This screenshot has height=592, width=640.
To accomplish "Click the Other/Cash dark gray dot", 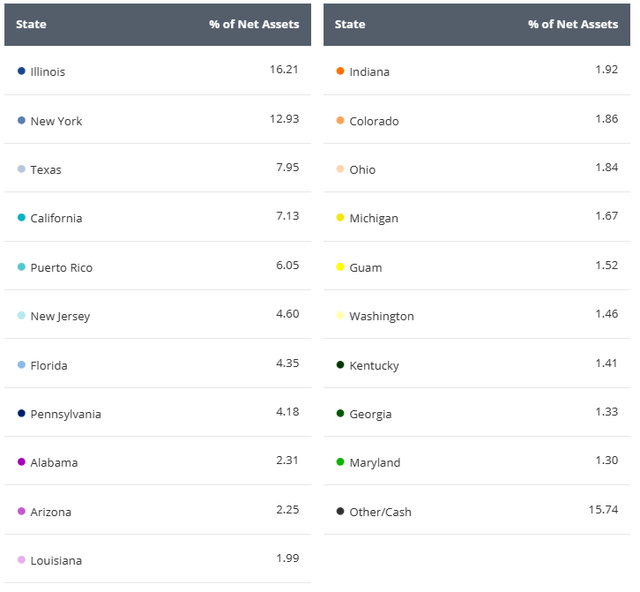I will pos(340,511).
